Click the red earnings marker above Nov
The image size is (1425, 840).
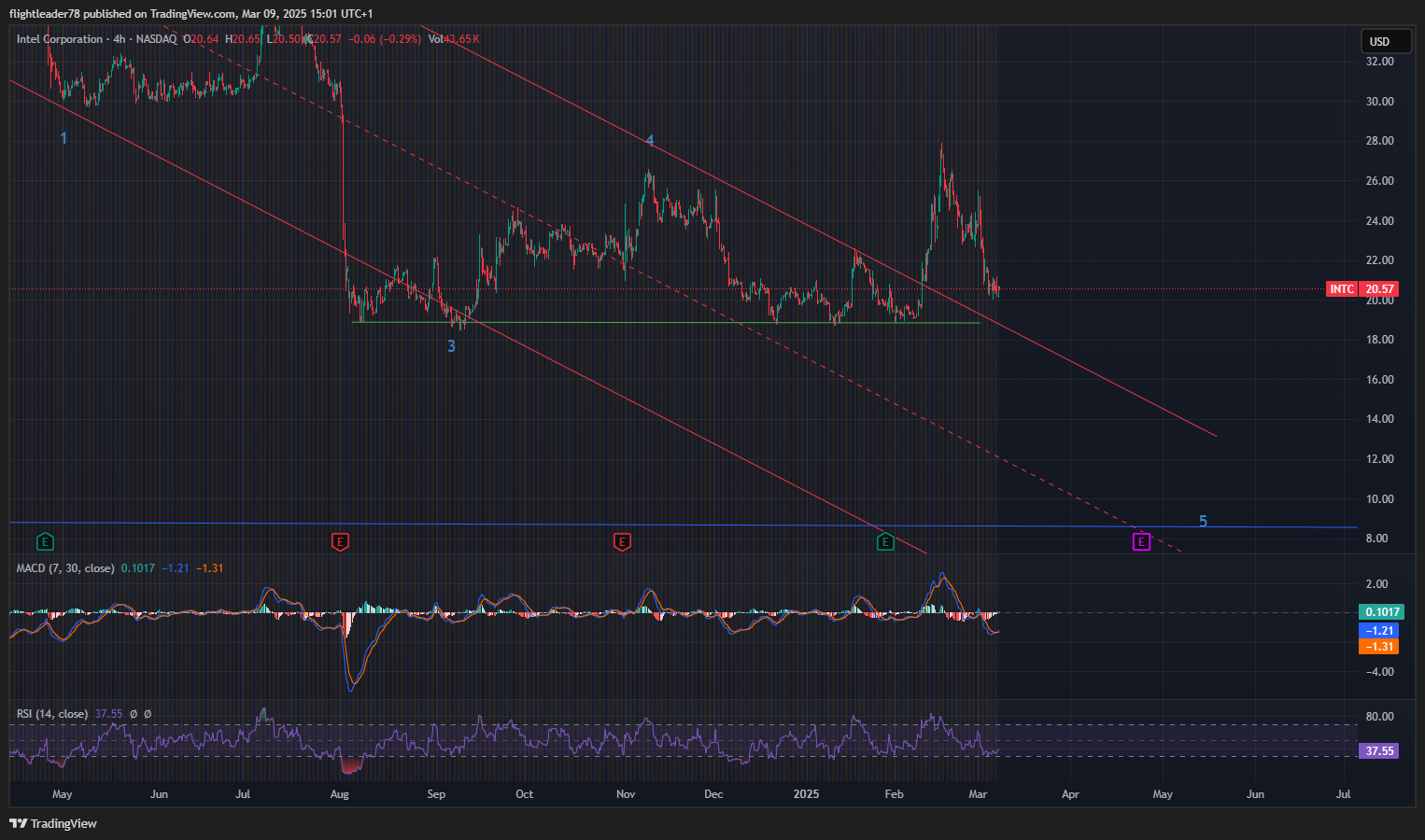pyautogui.click(x=622, y=541)
